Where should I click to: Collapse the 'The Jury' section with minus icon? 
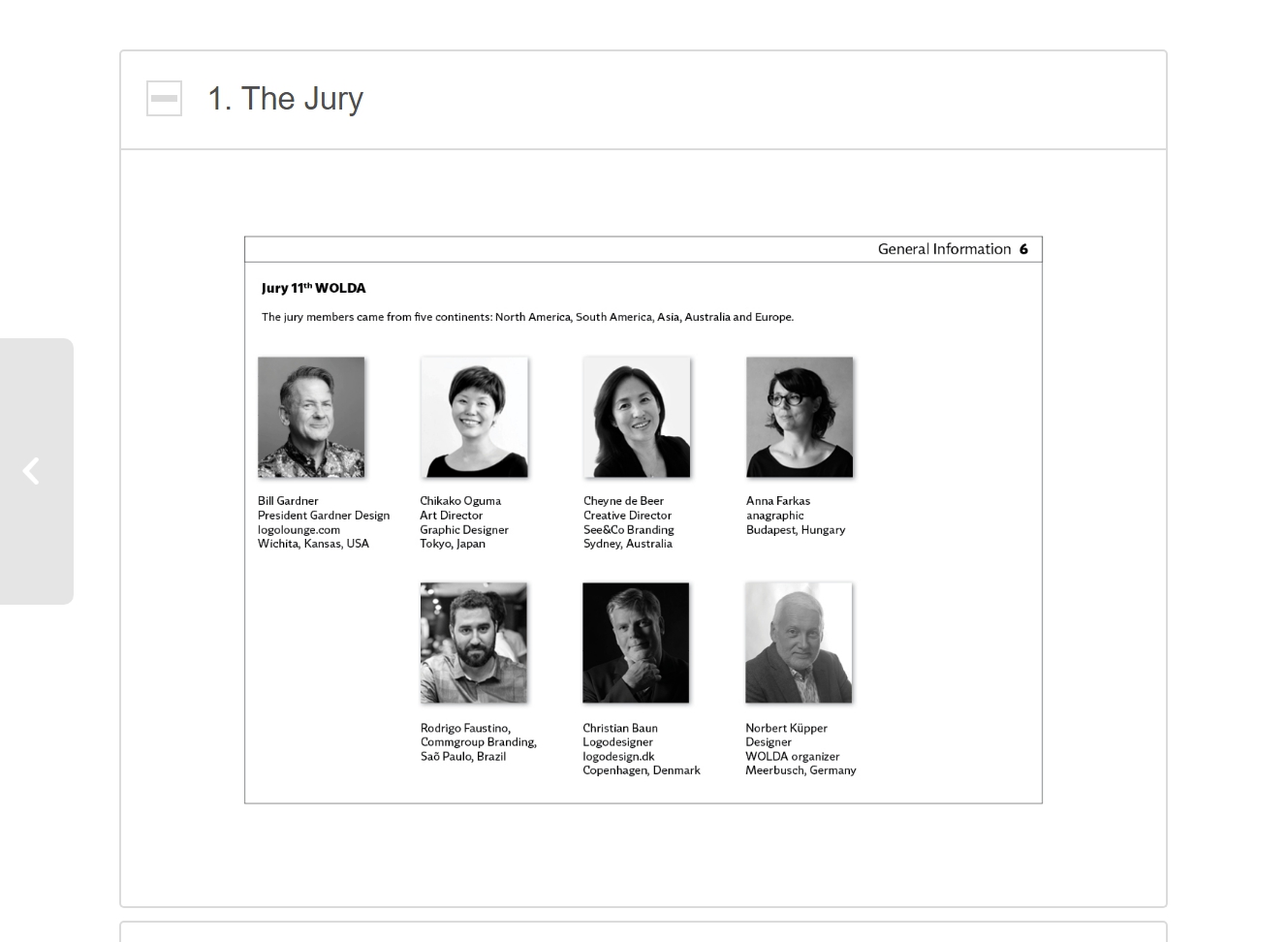(164, 98)
